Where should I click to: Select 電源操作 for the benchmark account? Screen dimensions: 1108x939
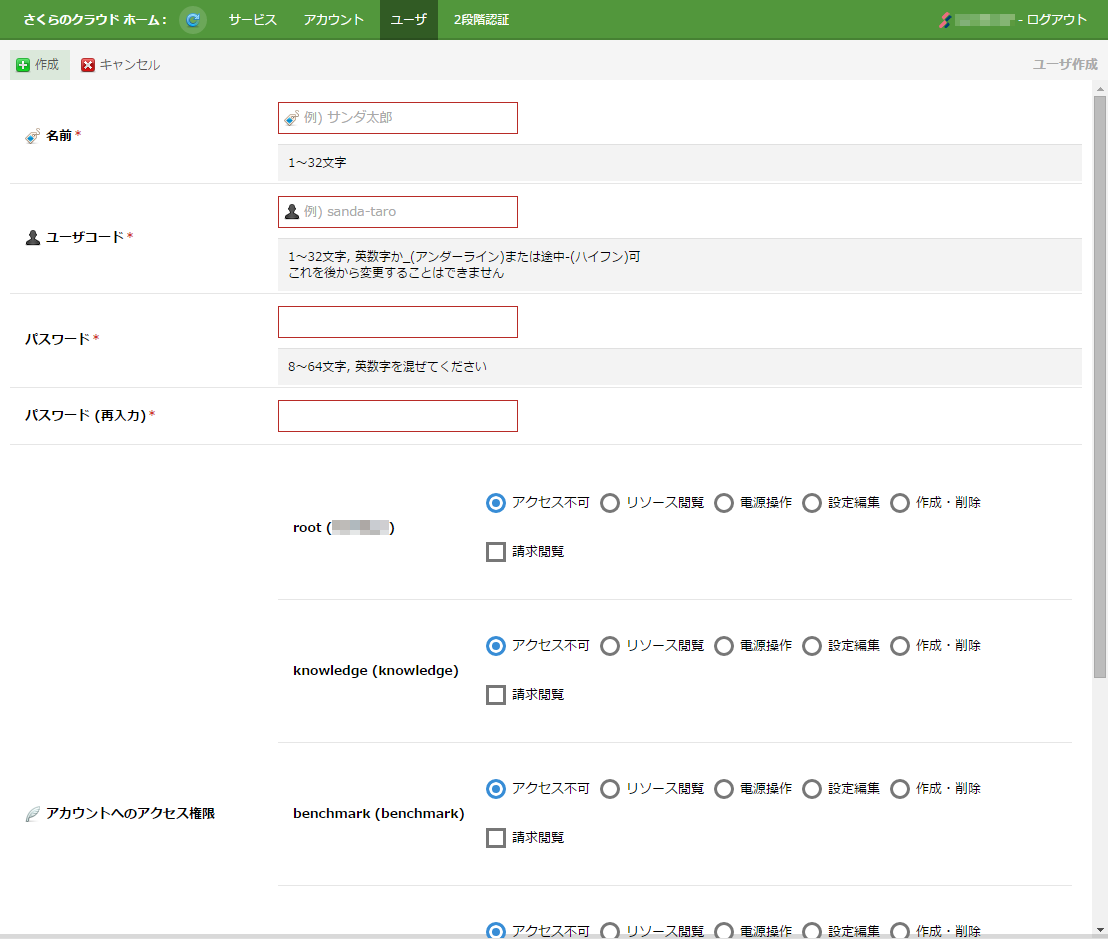coord(724,789)
